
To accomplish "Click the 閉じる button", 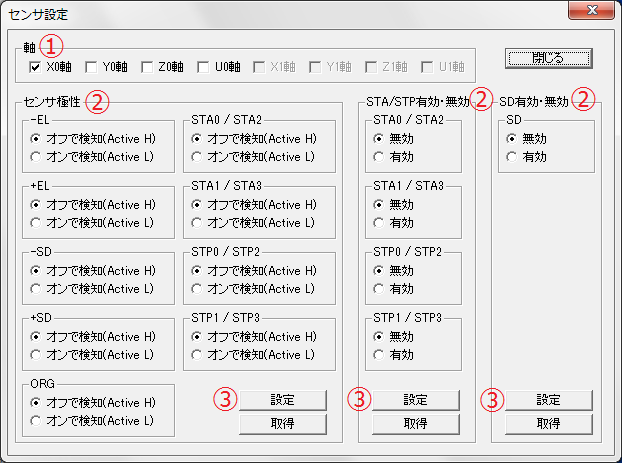I will [x=549, y=58].
